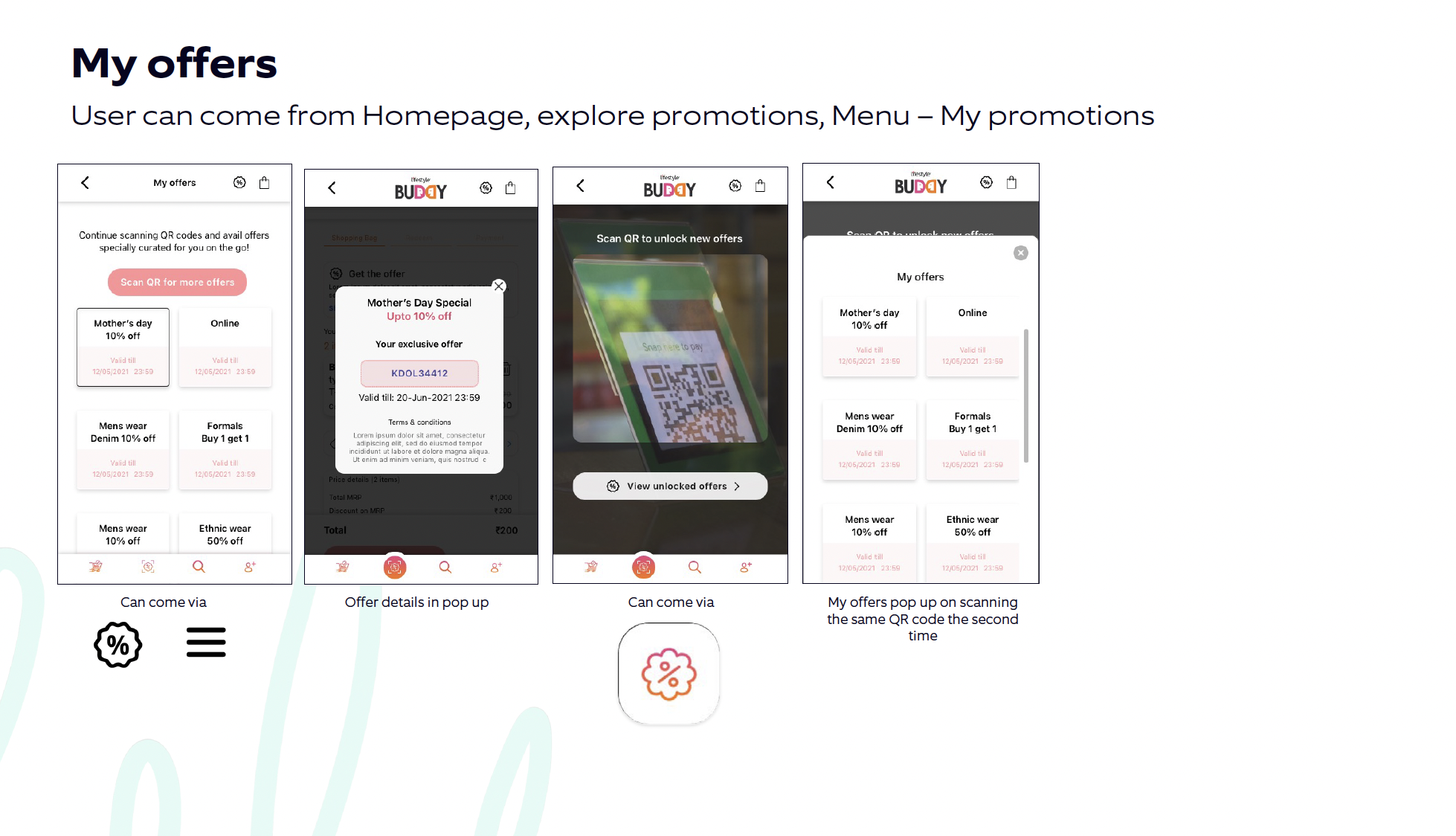Screen dimensions: 1456x836
Task: Click Terms & conditions text in pop-up
Action: 419,422
